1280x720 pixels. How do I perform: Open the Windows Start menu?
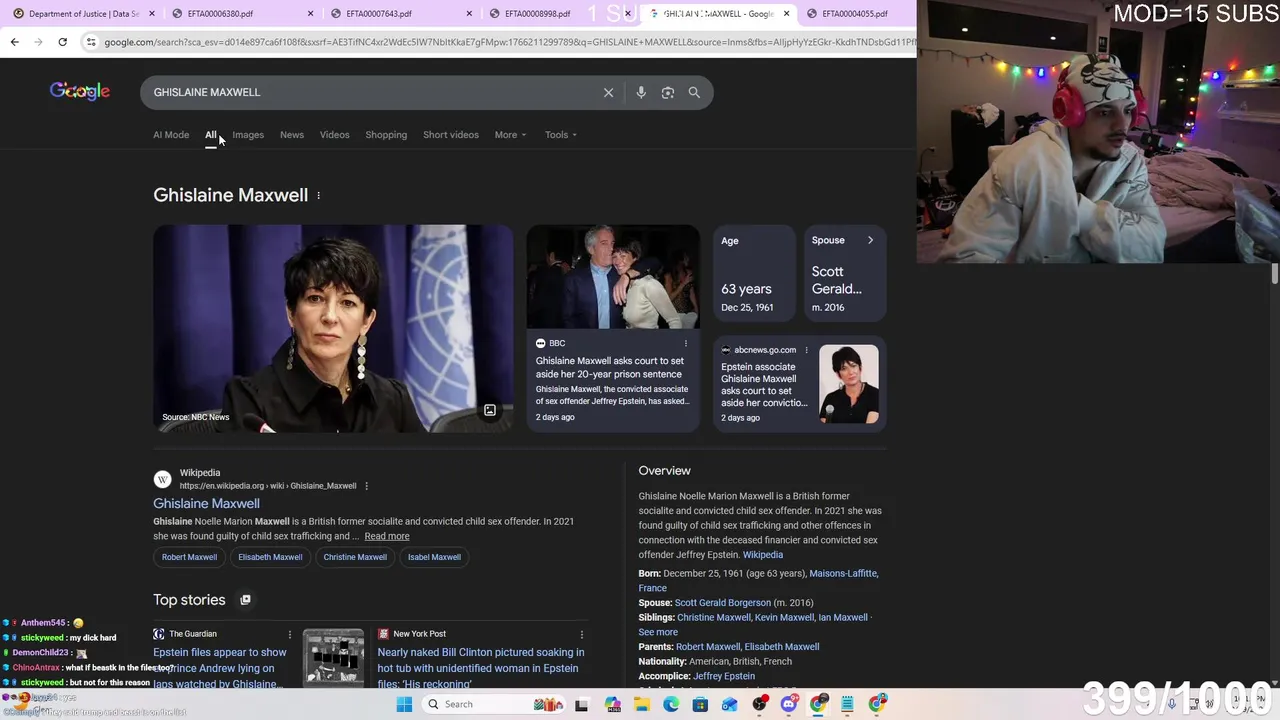click(x=404, y=704)
